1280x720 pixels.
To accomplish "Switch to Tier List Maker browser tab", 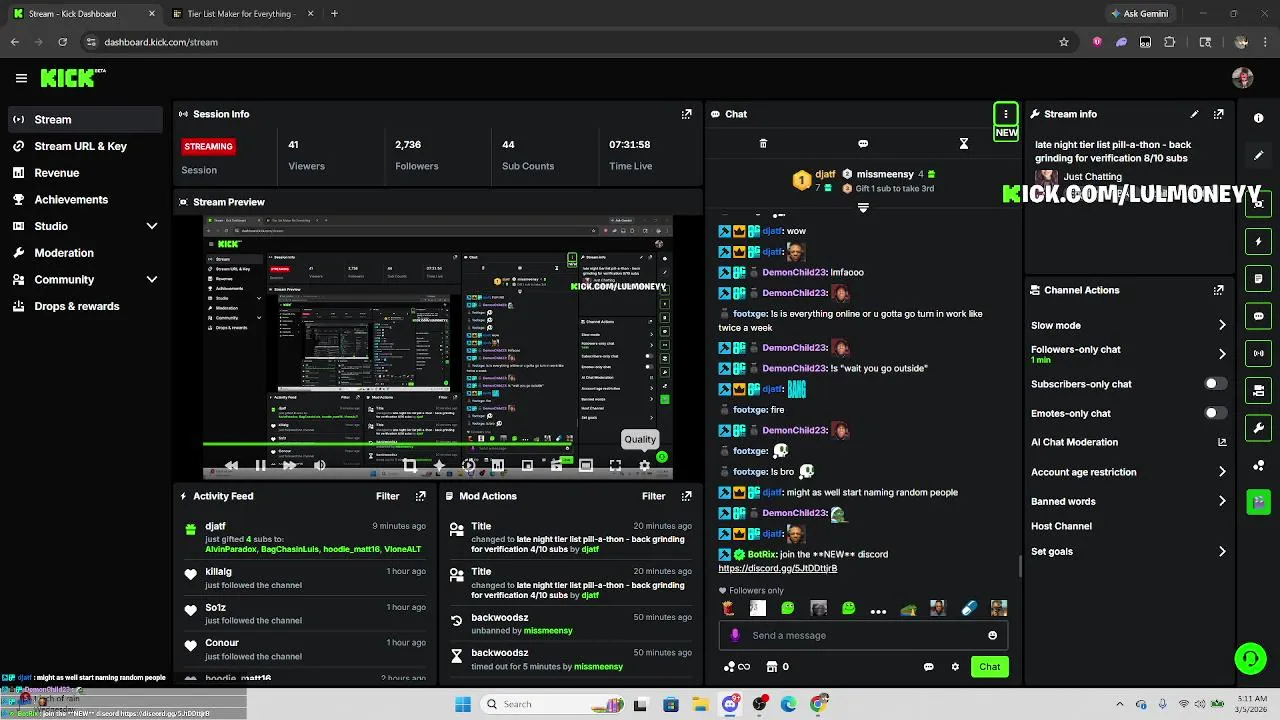I will (x=240, y=14).
